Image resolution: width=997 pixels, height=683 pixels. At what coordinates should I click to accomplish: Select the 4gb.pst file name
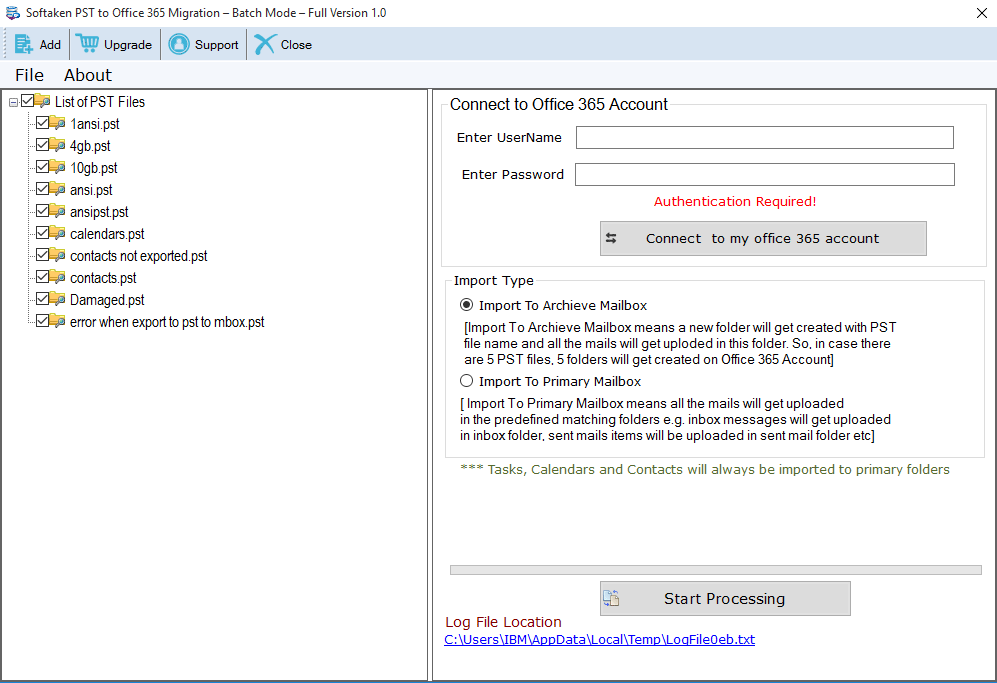point(90,146)
